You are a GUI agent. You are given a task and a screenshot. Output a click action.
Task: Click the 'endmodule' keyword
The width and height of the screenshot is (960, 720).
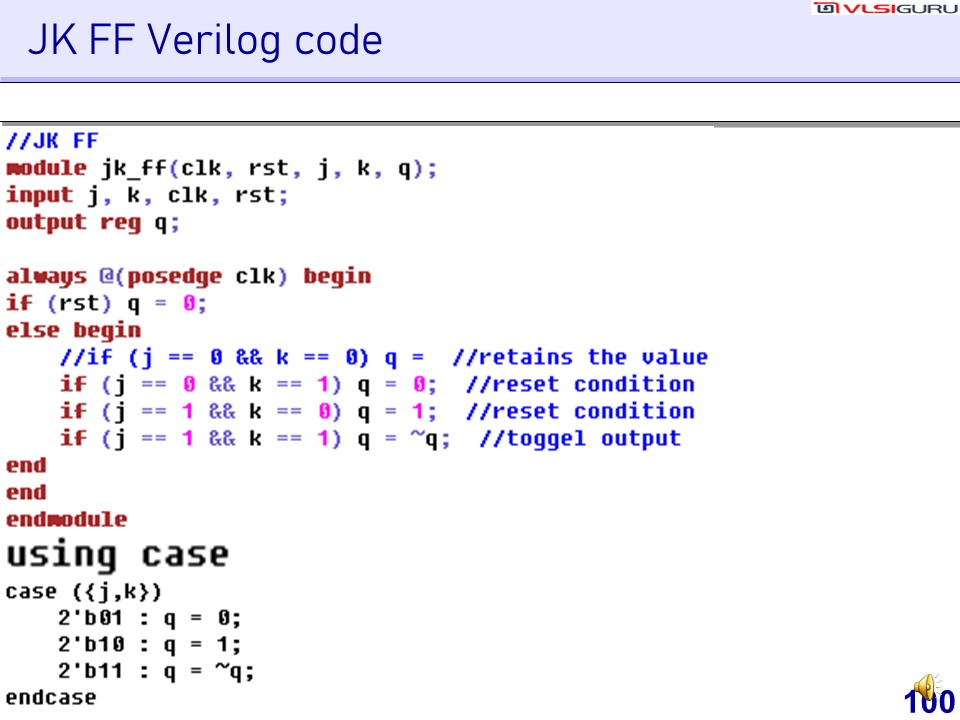[x=66, y=519]
